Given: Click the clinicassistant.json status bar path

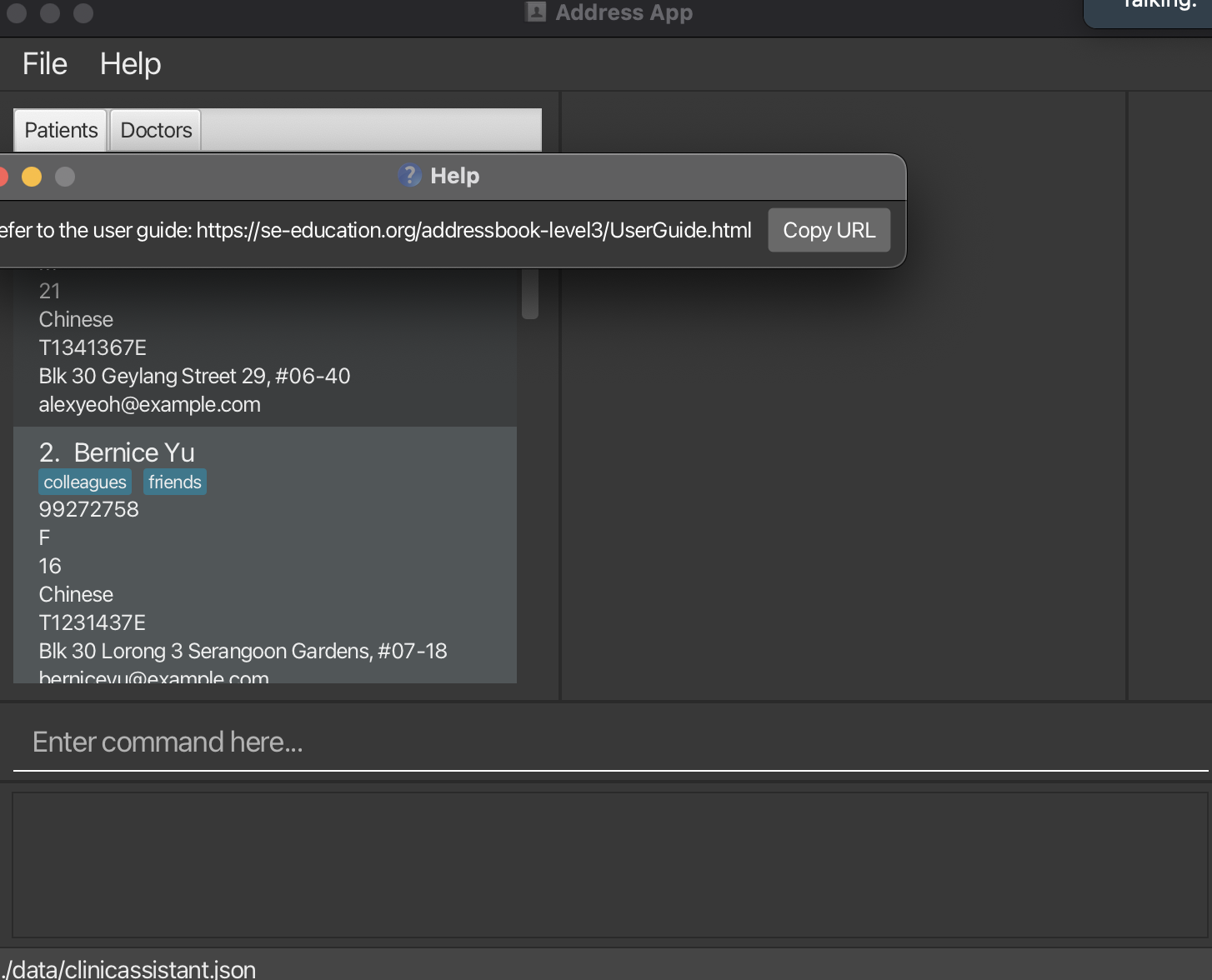Looking at the screenshot, I should [128, 969].
